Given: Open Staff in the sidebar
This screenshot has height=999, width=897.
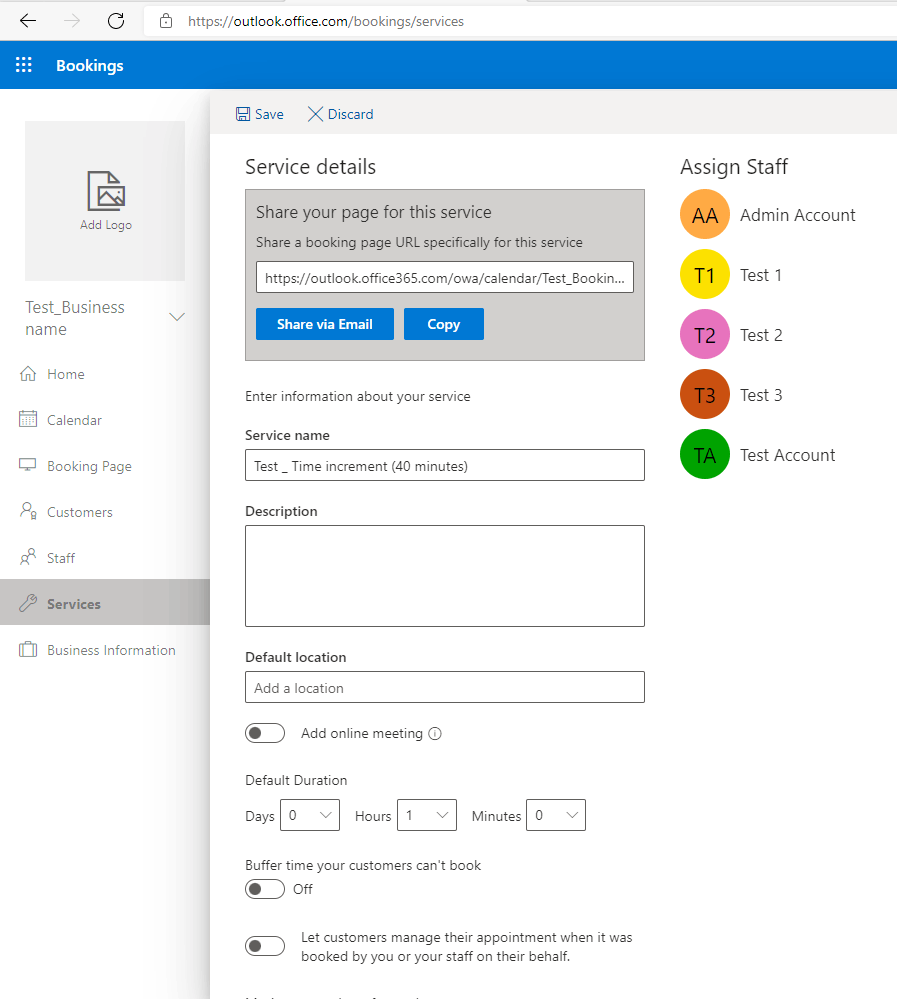Looking at the screenshot, I should click(x=61, y=558).
